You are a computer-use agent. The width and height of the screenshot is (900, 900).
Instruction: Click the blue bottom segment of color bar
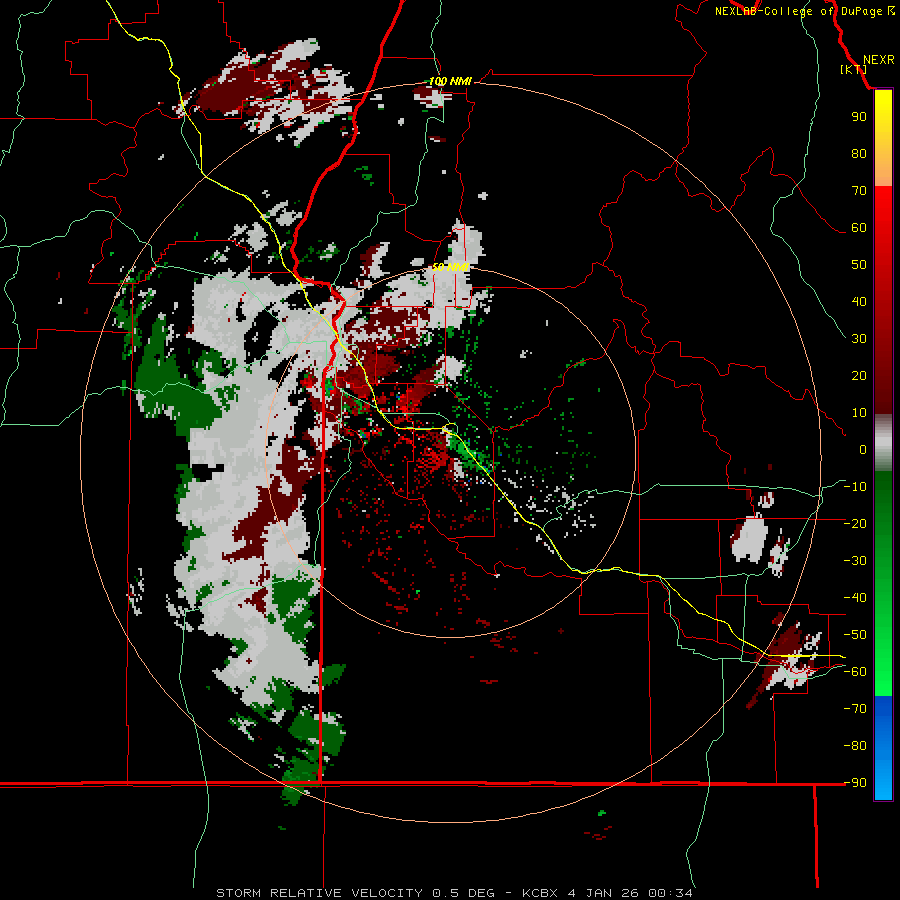pos(883,747)
